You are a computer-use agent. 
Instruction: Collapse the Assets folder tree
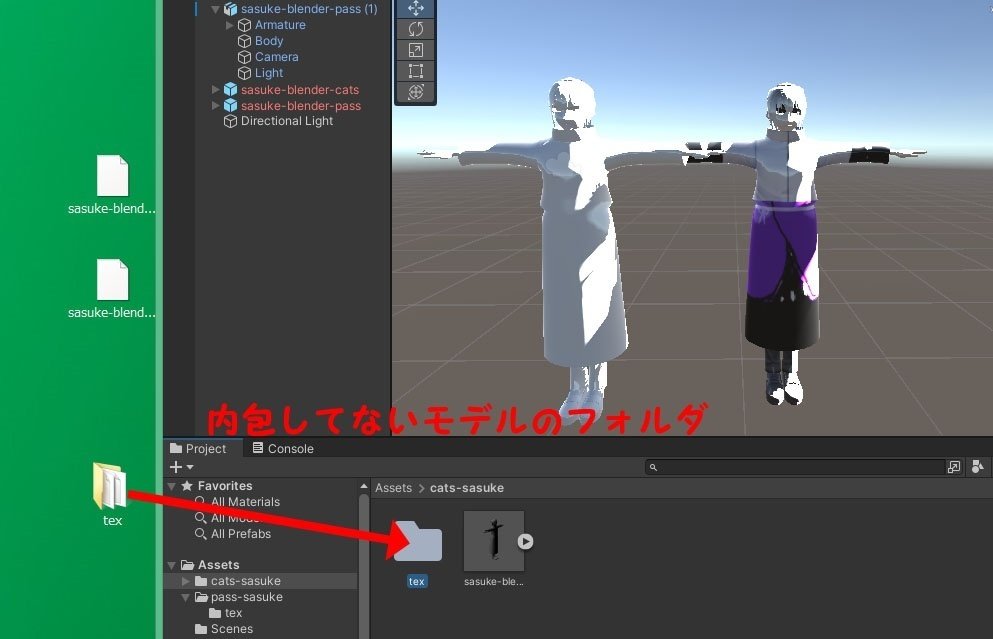point(172,565)
